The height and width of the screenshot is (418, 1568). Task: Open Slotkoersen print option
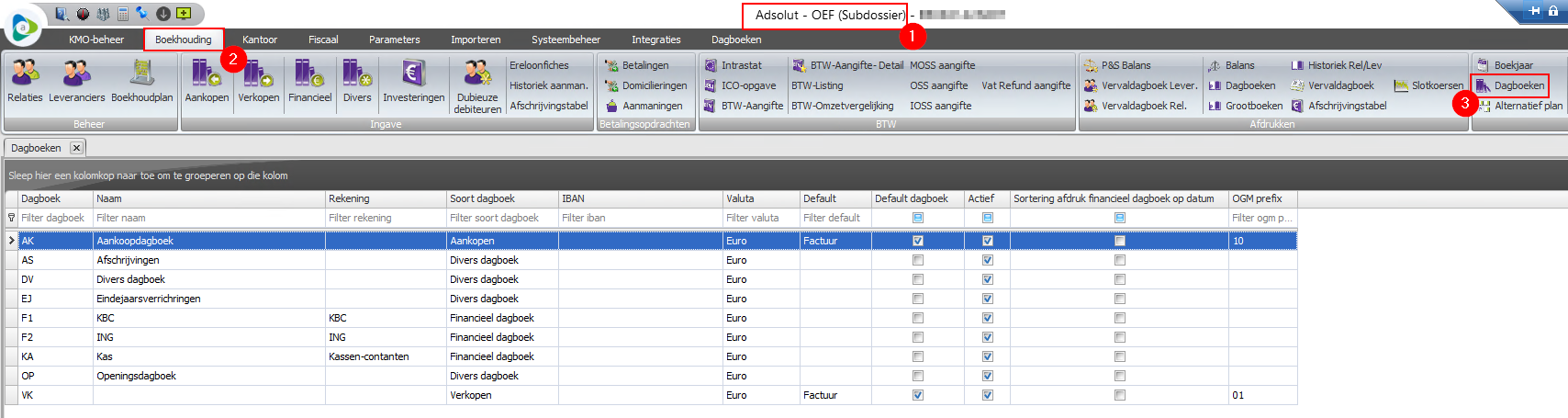pyautogui.click(x=1428, y=85)
